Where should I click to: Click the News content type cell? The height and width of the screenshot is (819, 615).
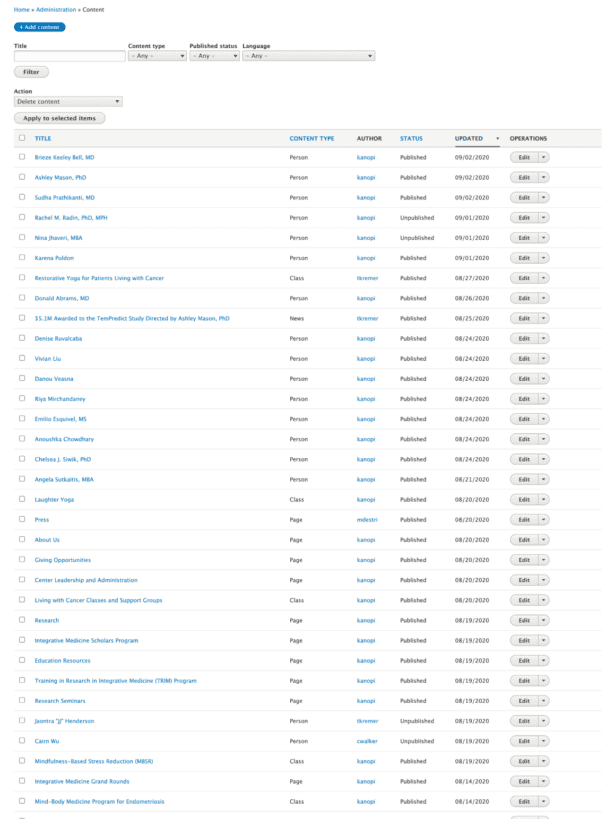pos(297,319)
